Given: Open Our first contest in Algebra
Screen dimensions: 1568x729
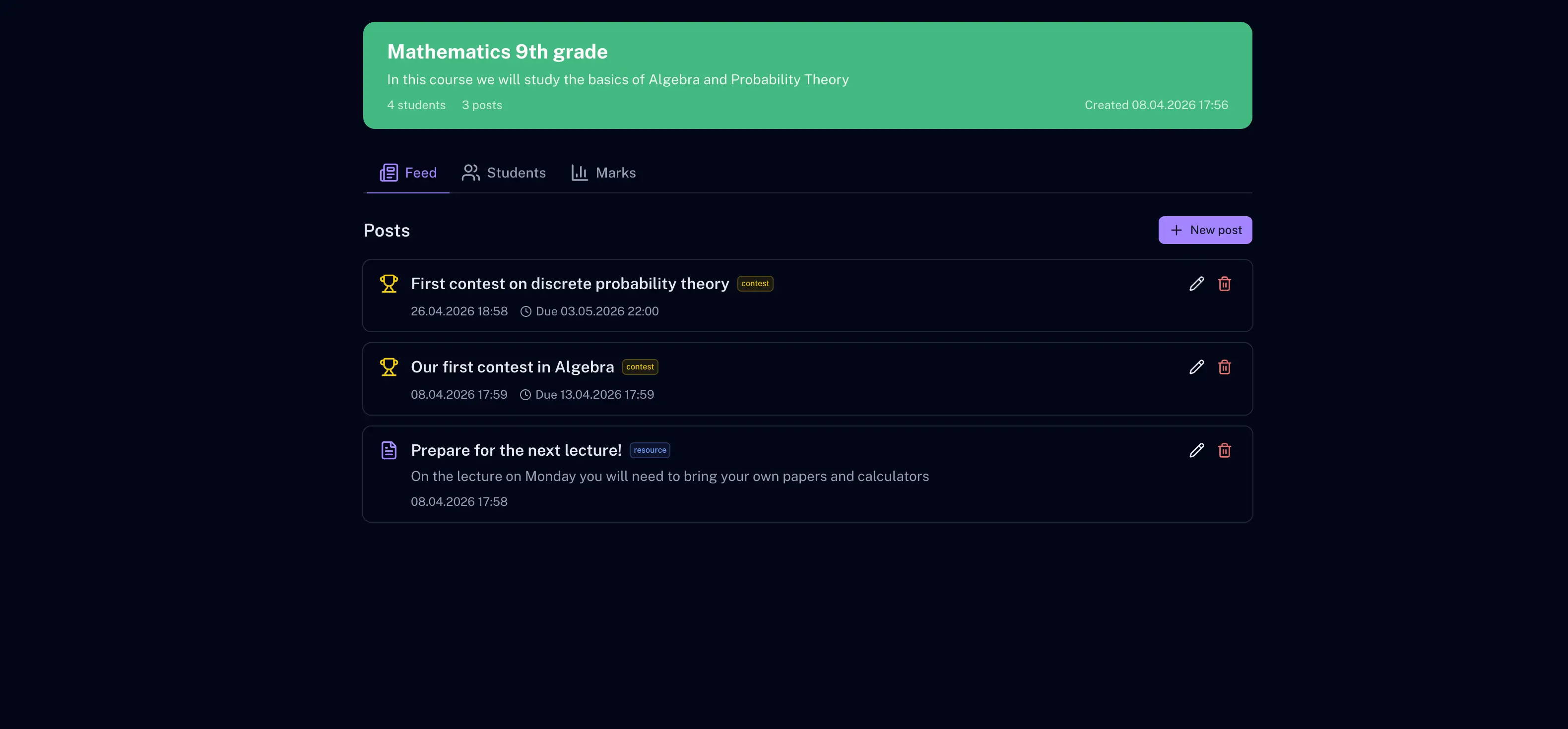Looking at the screenshot, I should click(x=512, y=367).
